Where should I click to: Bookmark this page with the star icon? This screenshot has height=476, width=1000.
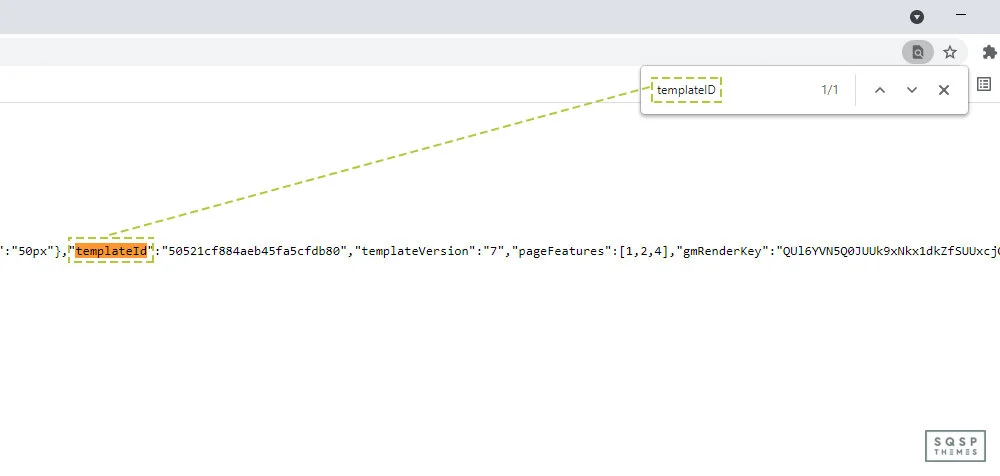(950, 52)
